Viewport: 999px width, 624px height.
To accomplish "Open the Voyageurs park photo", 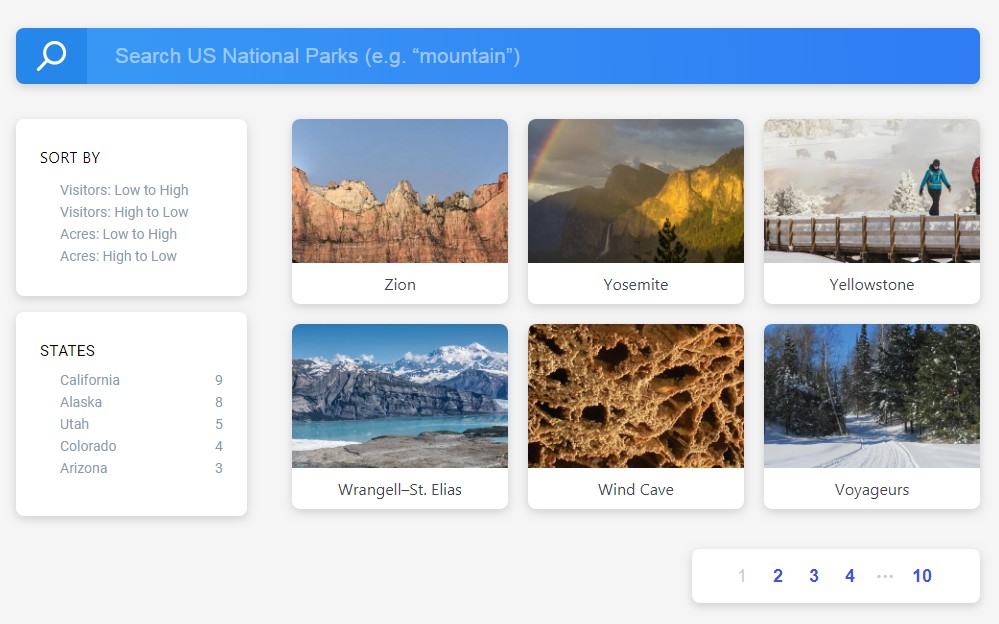I will 872,396.
